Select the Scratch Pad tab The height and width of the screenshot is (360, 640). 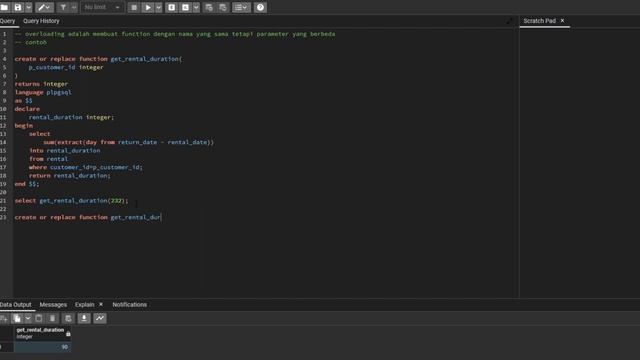point(540,21)
